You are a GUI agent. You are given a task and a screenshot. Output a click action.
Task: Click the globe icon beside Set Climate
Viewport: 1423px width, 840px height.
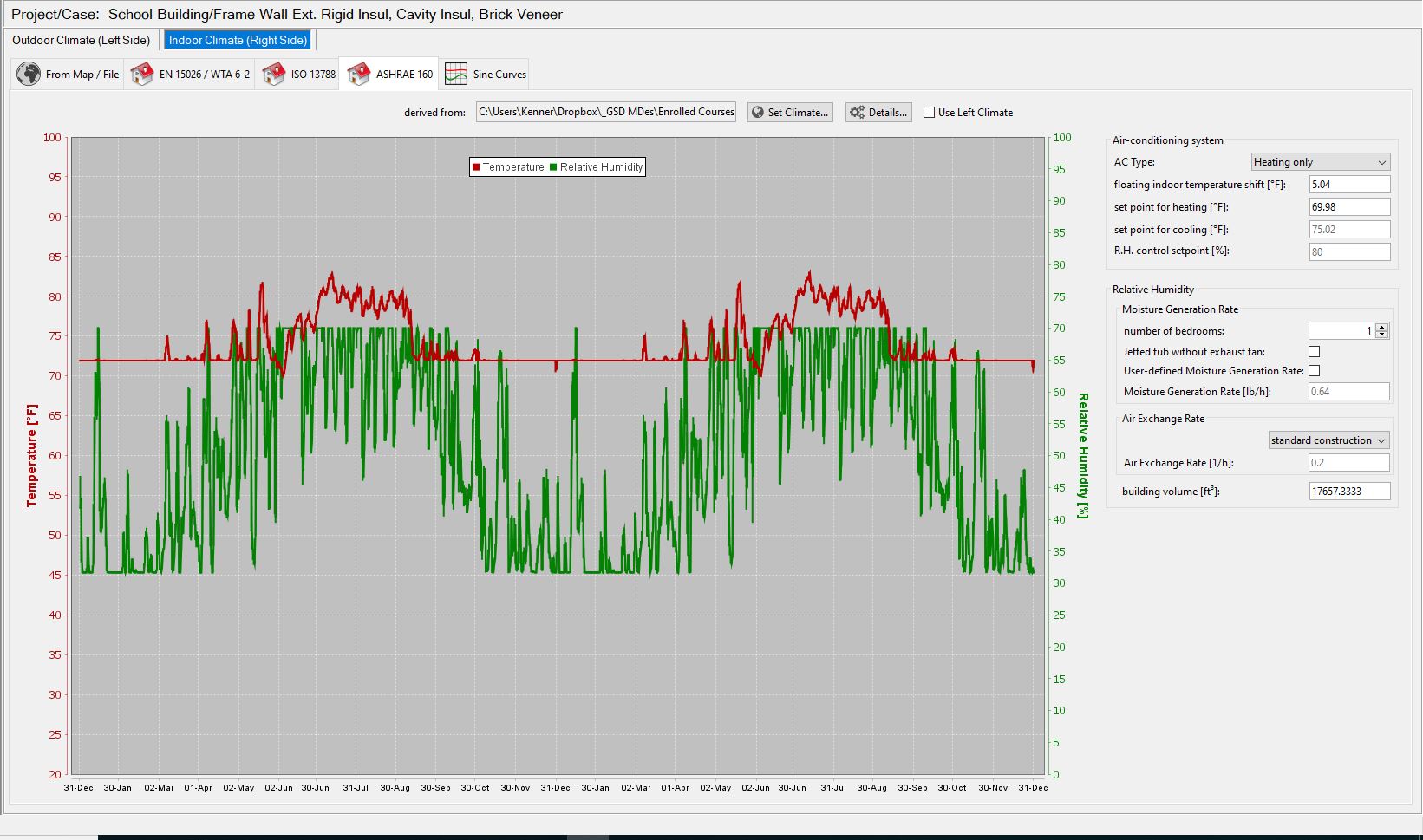click(x=758, y=112)
